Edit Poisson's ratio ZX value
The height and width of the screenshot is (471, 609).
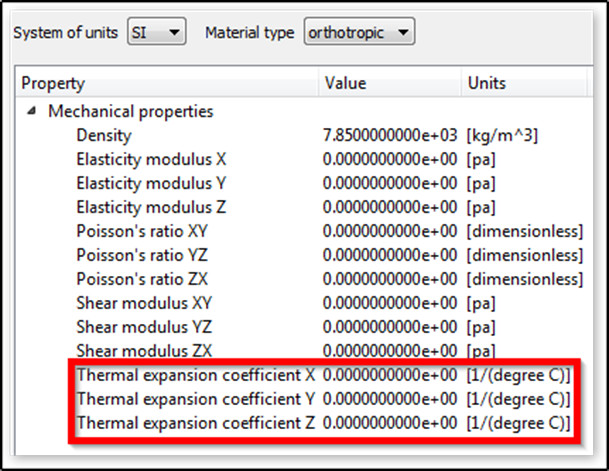click(391, 279)
